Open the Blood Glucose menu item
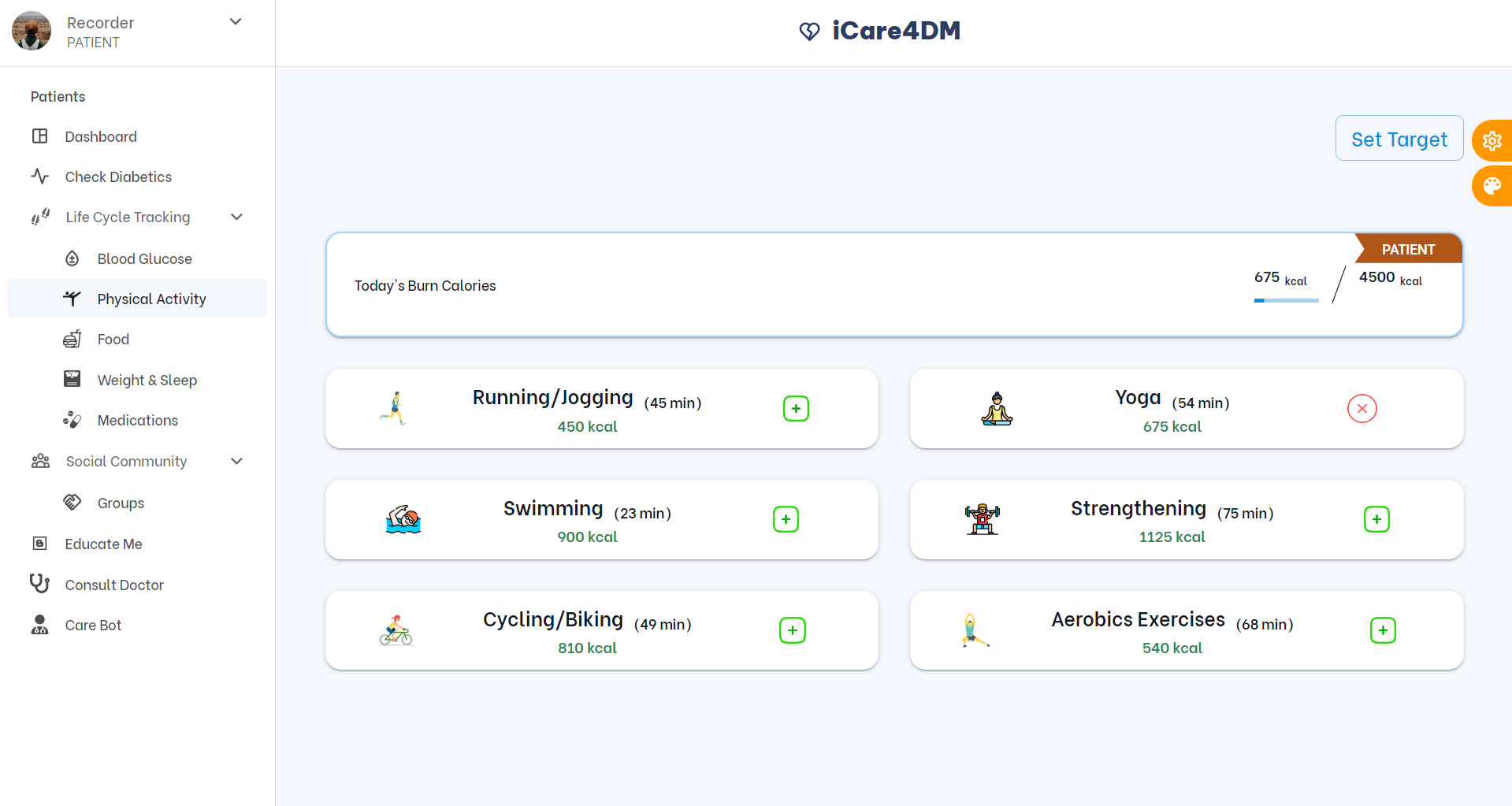The height and width of the screenshot is (806, 1512). tap(144, 258)
